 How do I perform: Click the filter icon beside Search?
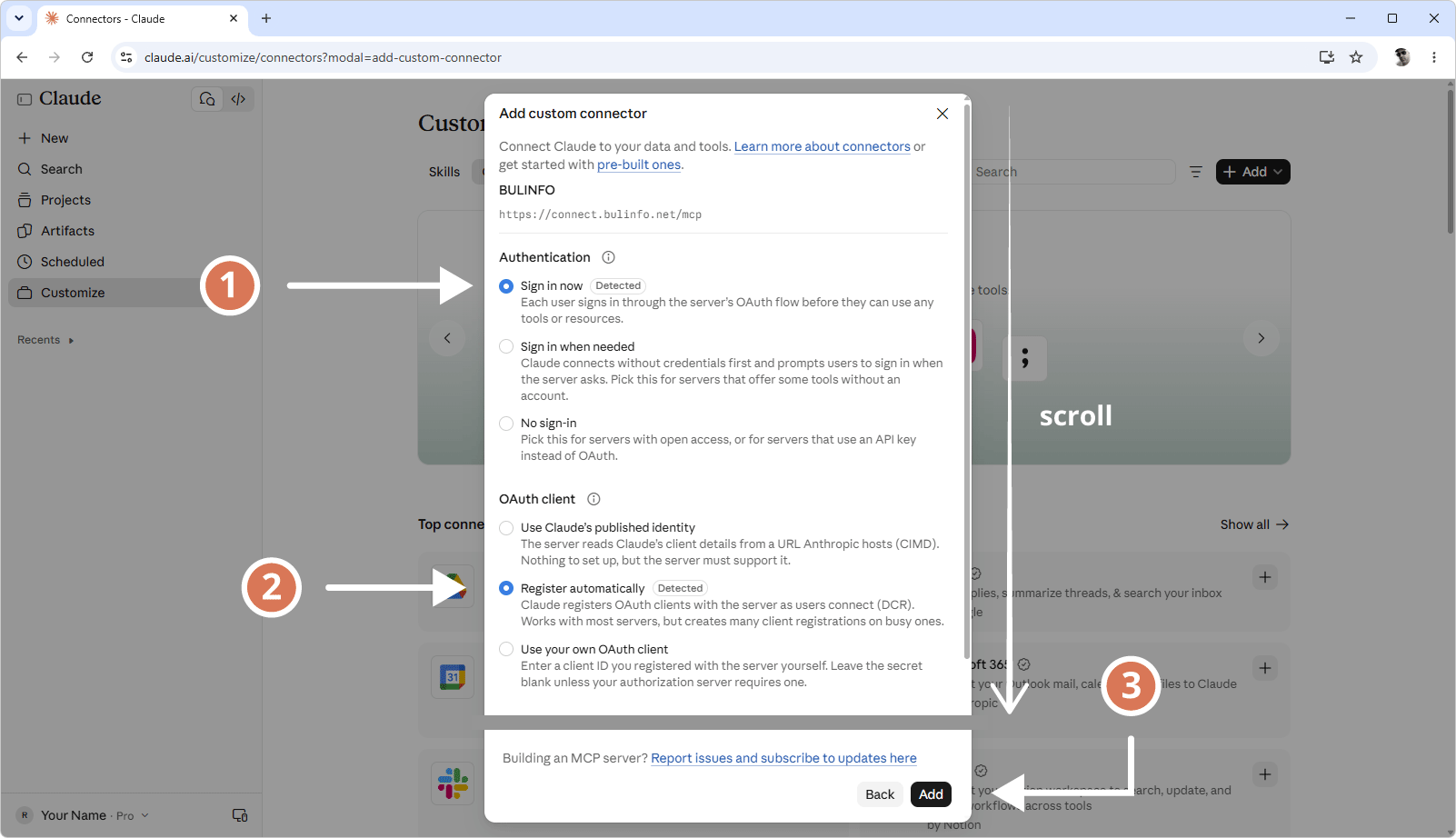(1196, 172)
